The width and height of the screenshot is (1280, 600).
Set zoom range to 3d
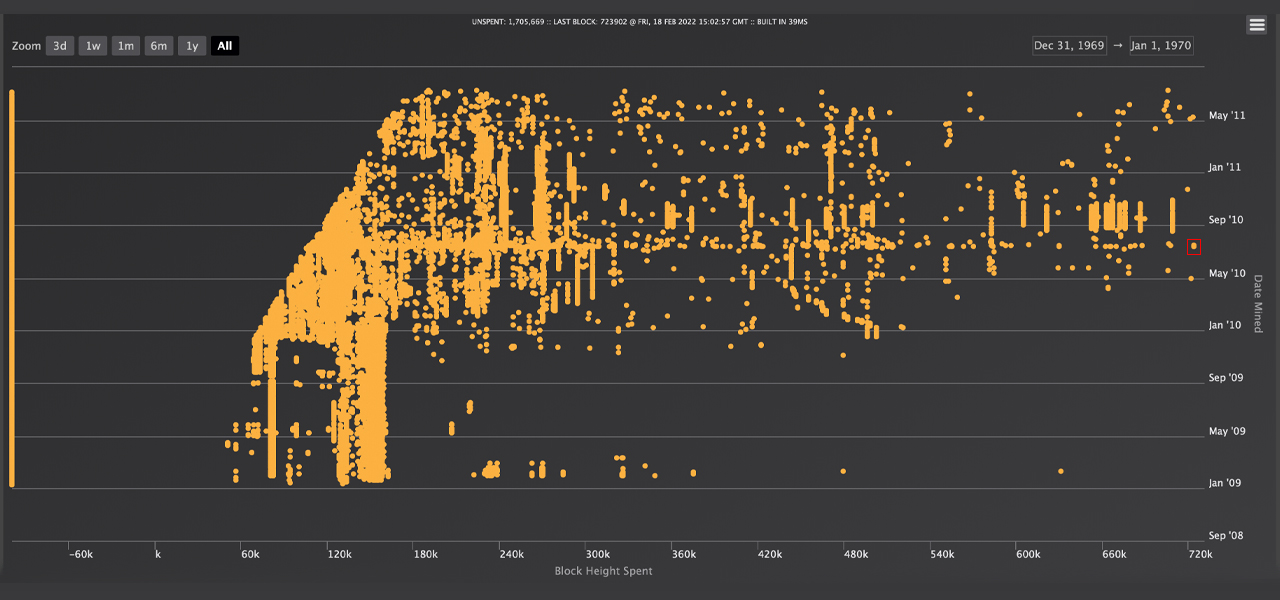(60, 46)
